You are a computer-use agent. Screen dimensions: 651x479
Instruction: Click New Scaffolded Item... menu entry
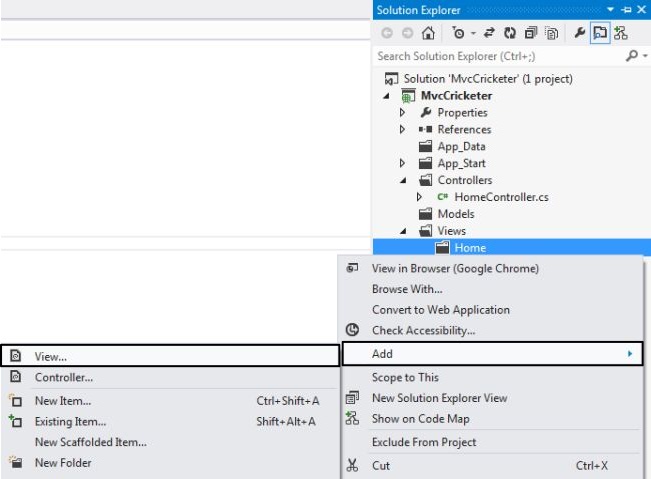90,442
